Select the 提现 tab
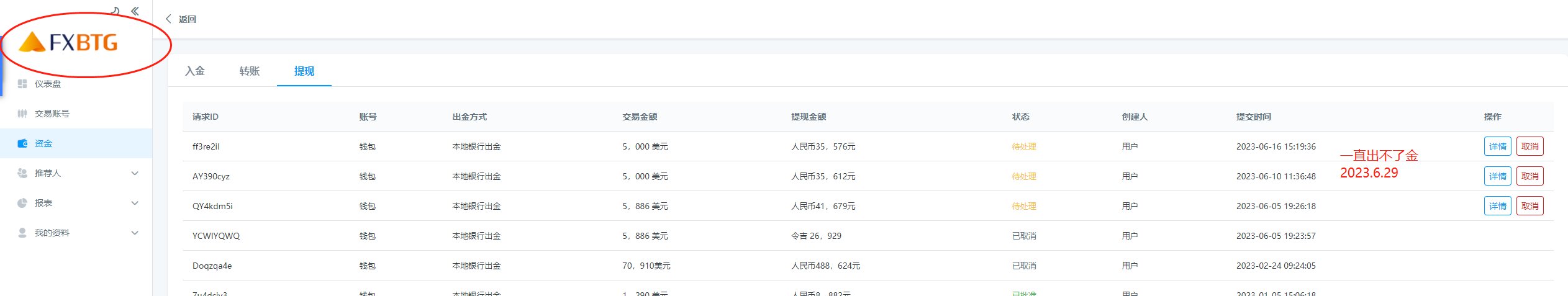 click(x=304, y=71)
